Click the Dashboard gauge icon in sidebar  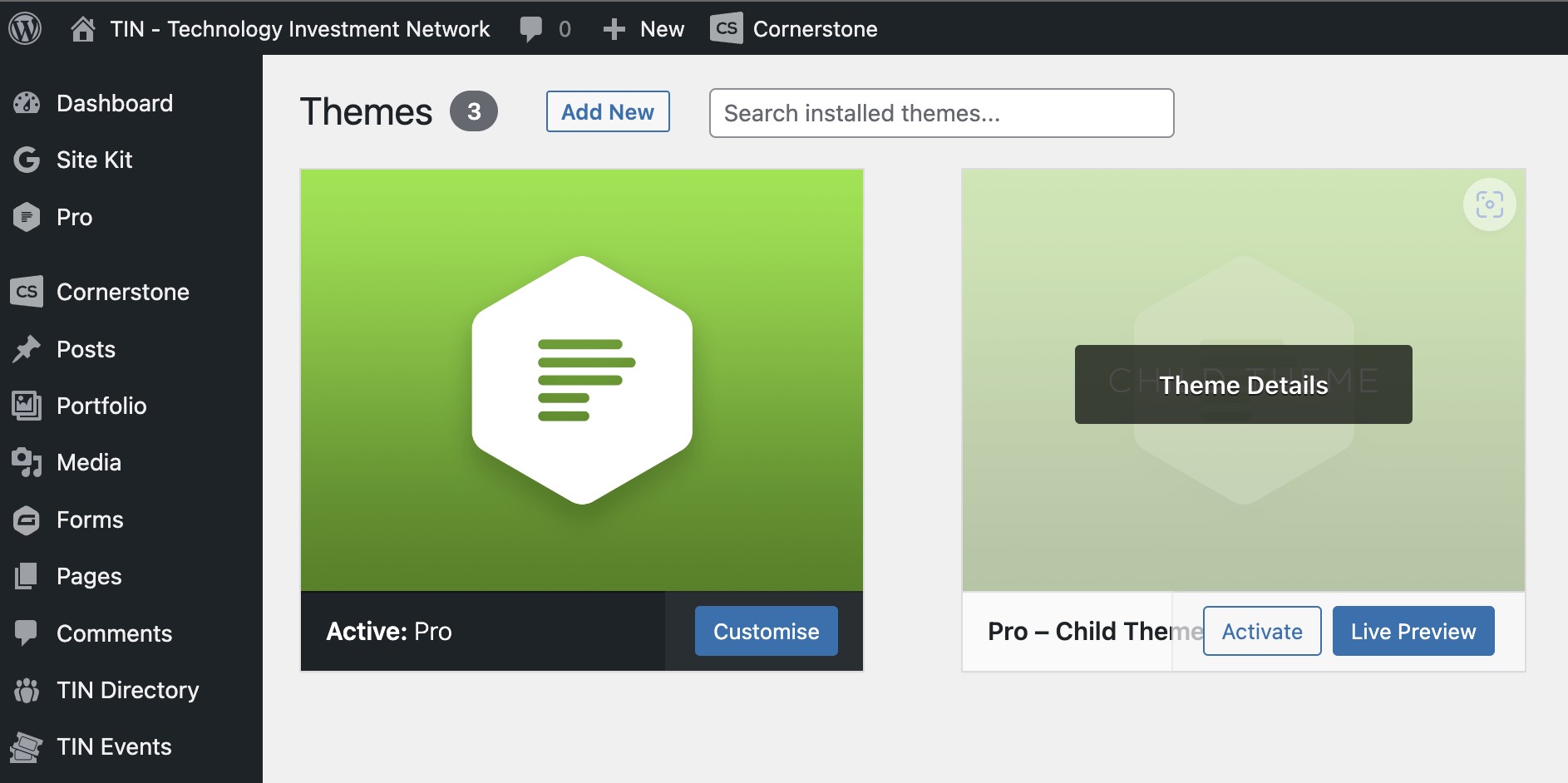(27, 103)
